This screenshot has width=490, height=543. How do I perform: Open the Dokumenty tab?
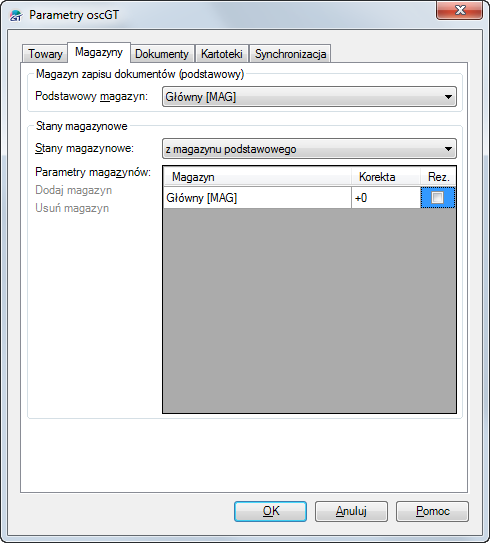(x=161, y=54)
